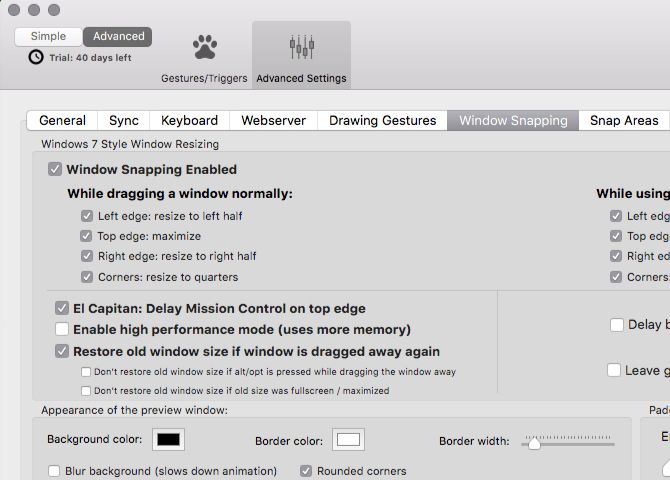Click Appearance of the preview window label
The image size is (670, 480).
tap(134, 410)
